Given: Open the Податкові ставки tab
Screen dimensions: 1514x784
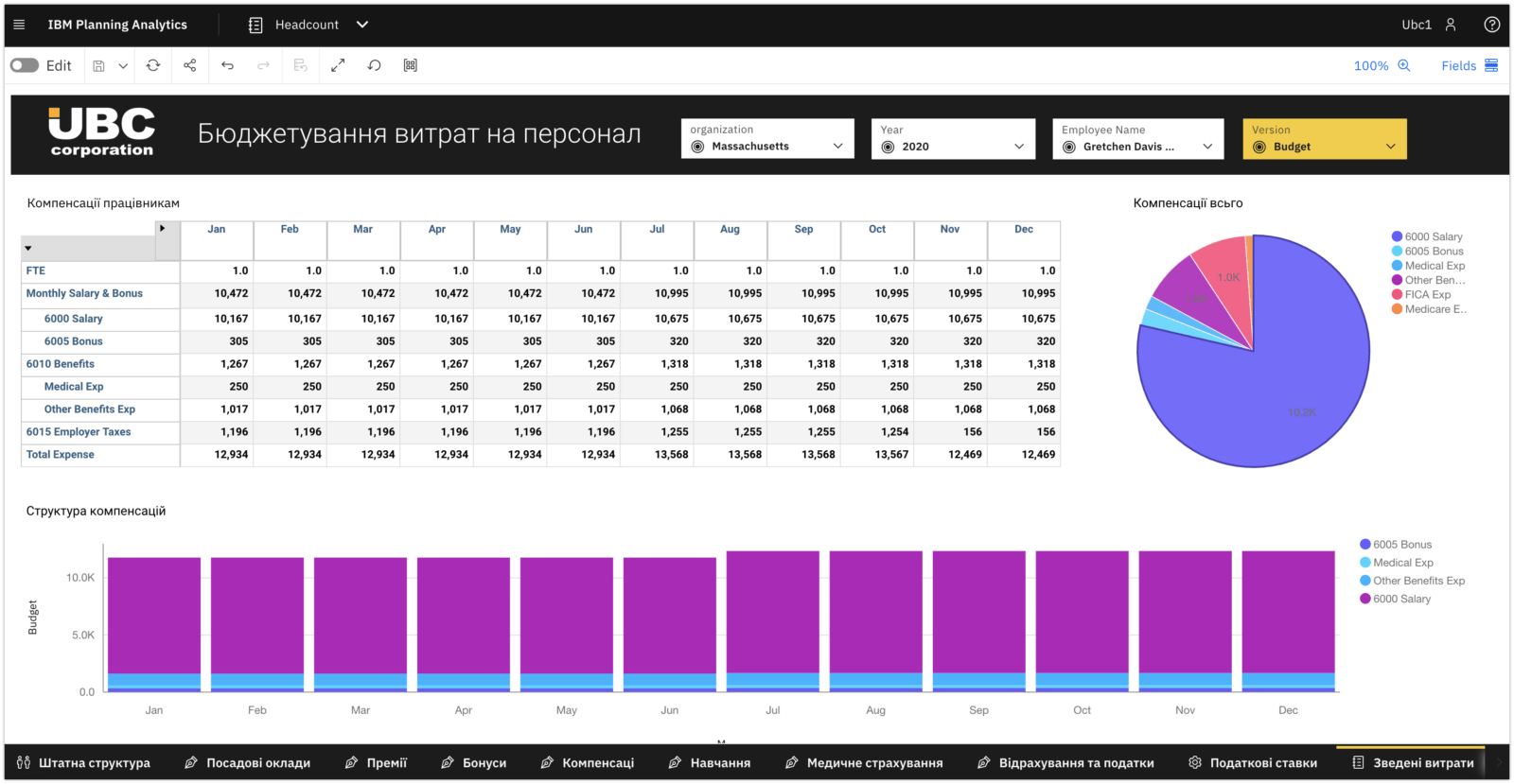Looking at the screenshot, I should [x=1253, y=762].
